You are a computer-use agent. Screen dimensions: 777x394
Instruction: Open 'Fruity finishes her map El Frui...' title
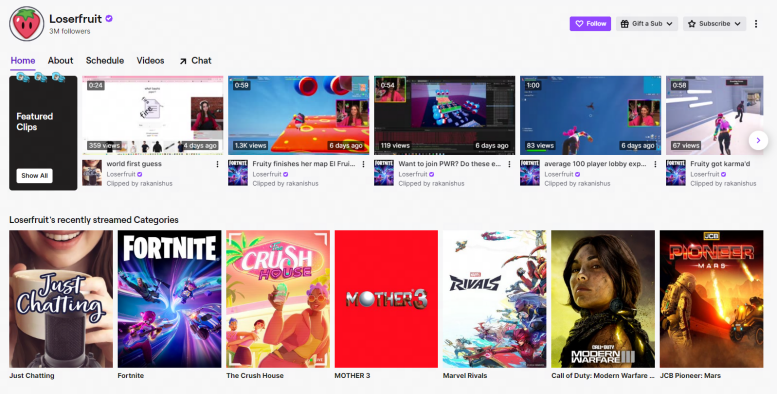click(304, 164)
